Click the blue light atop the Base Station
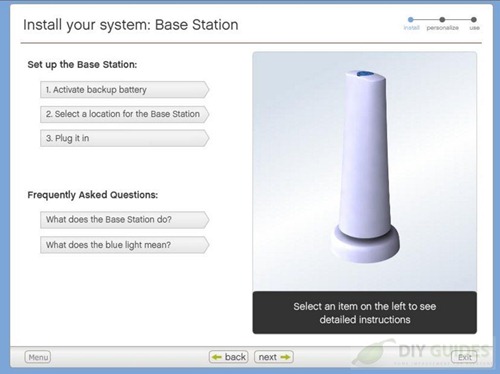The width and height of the screenshot is (500, 374). click(363, 74)
